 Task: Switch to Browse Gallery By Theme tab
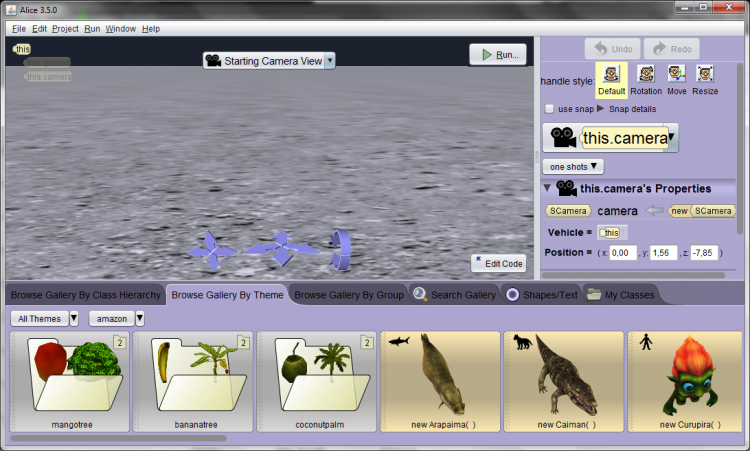227,295
